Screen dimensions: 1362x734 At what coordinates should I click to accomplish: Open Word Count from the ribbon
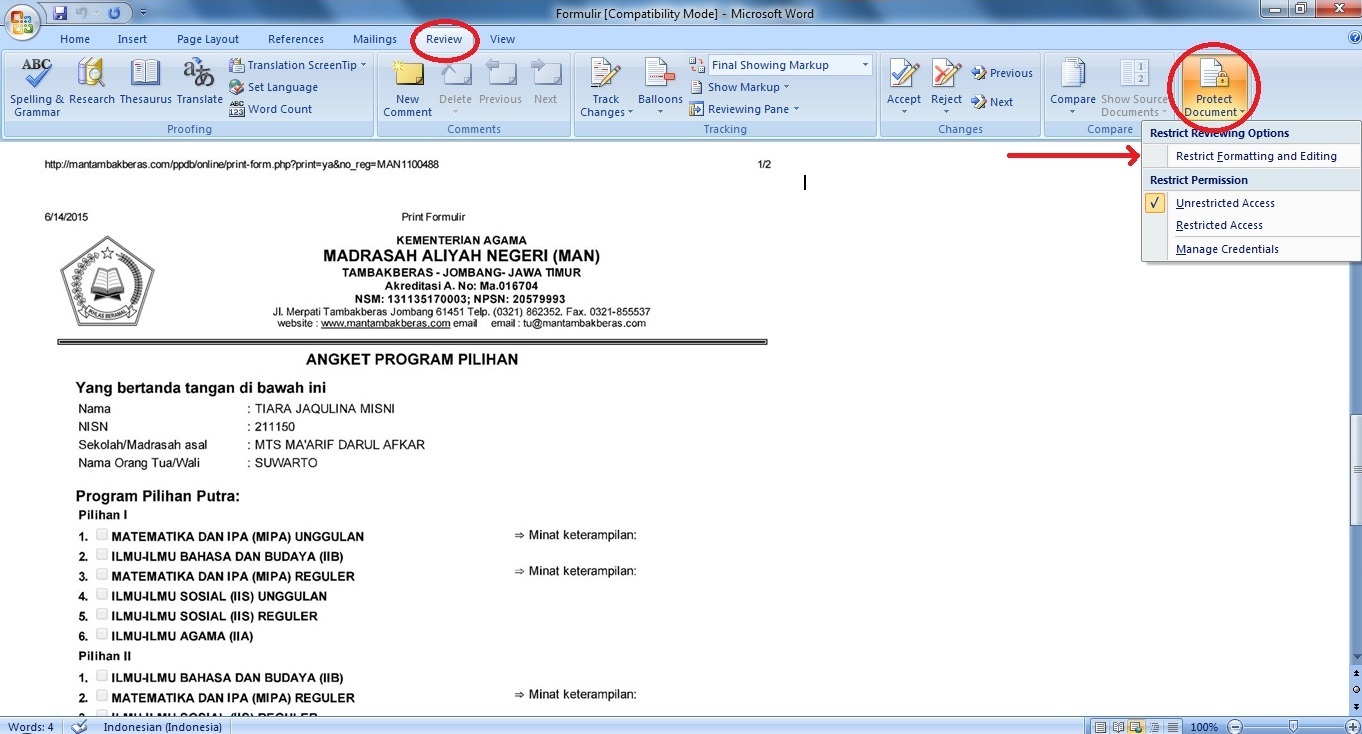270,109
